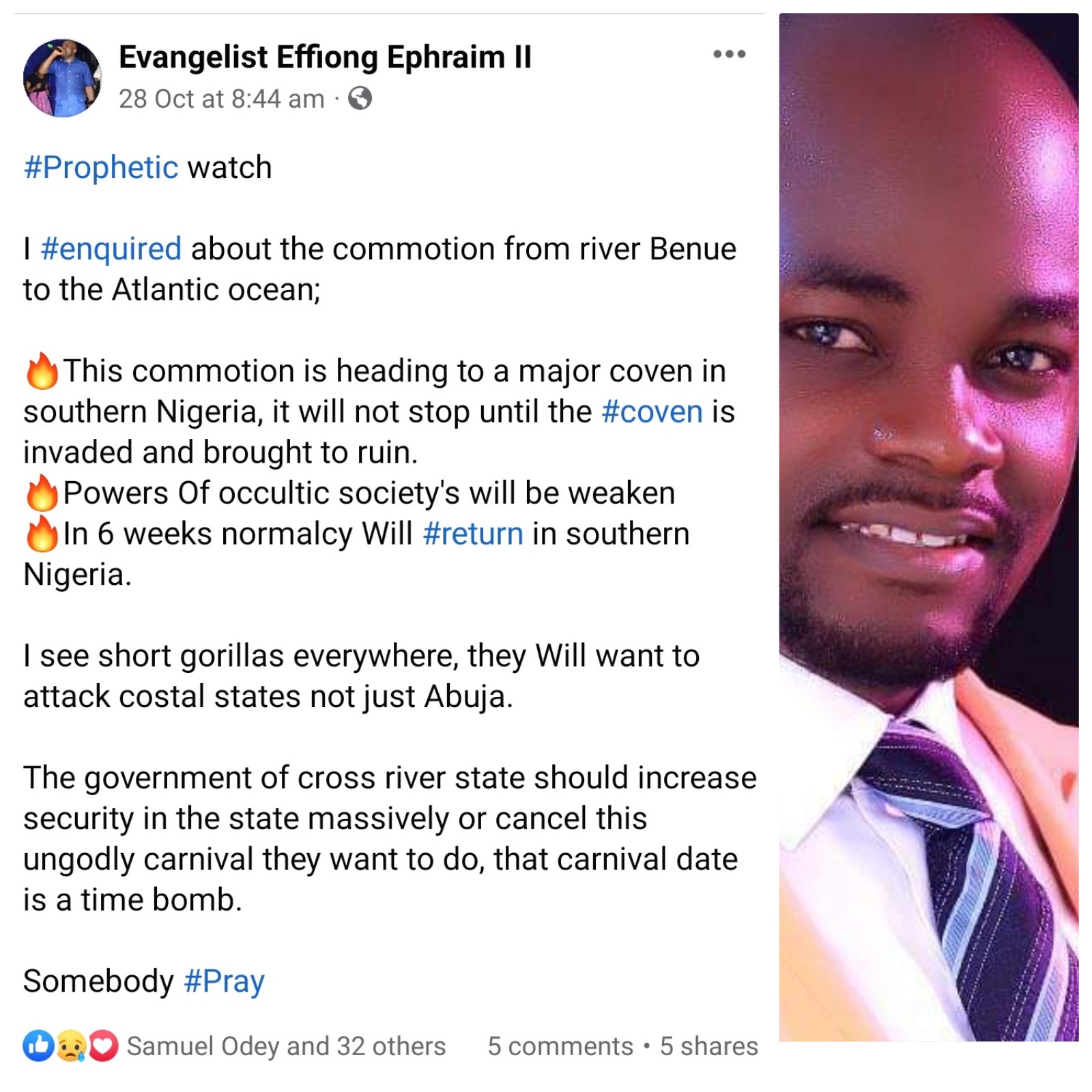Click the 28 Oct at 8:44 am timestamp
Image resolution: width=1092 pixels, height=1092 pixels.
[x=221, y=99]
